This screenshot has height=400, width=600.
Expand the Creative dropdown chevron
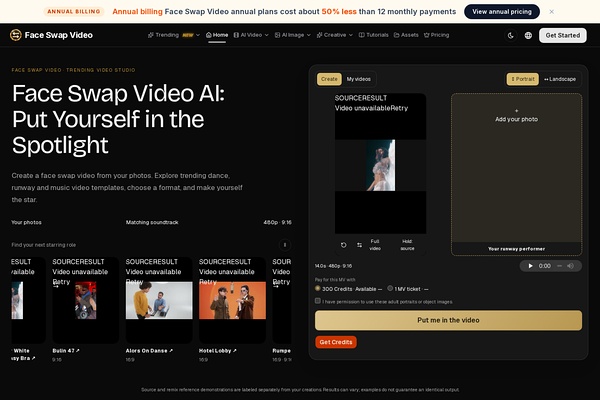tap(351, 35)
